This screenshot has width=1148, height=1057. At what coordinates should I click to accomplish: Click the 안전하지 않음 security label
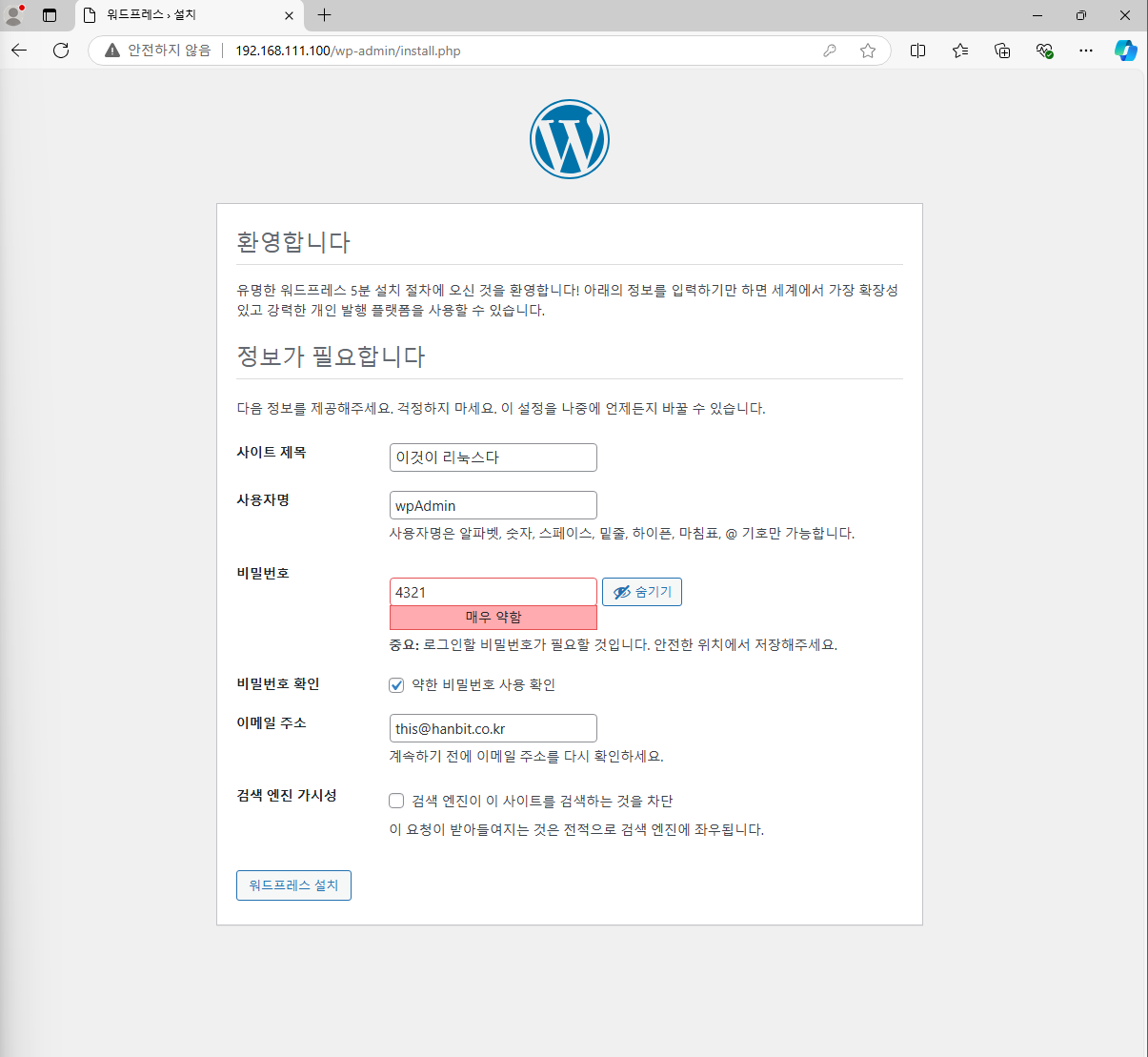170,51
